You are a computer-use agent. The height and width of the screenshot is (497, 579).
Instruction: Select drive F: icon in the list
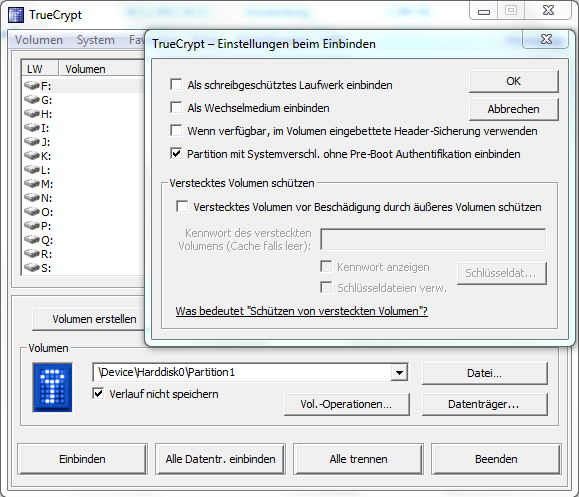pos(32,86)
